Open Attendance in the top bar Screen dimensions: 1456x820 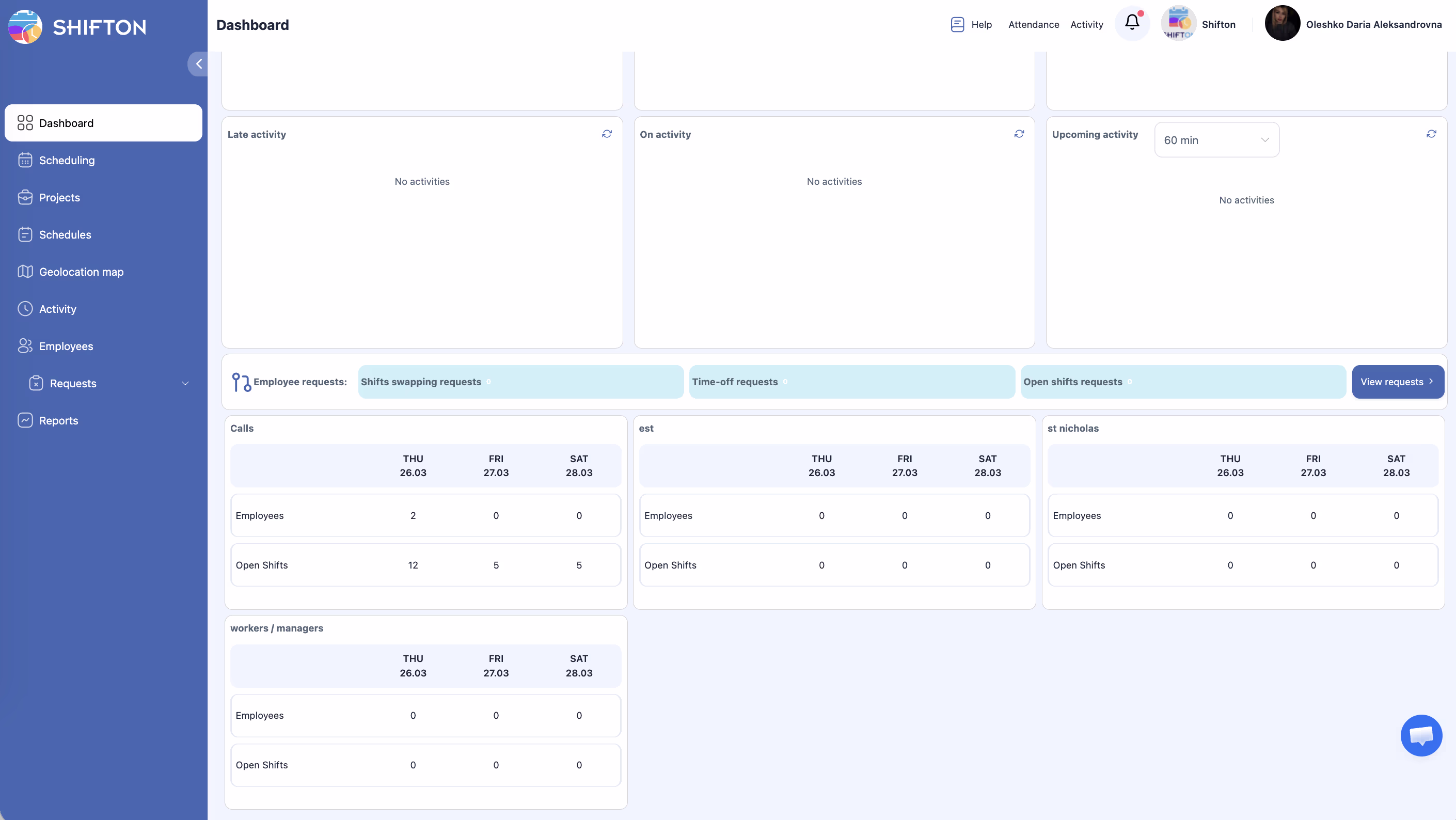click(x=1033, y=24)
